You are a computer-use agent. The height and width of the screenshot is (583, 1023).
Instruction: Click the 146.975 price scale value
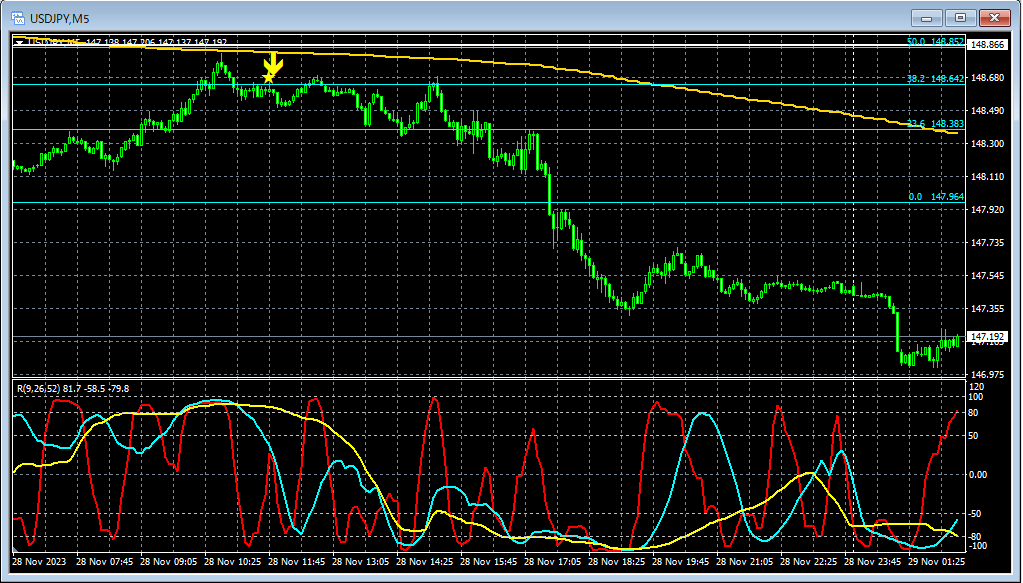point(988,375)
